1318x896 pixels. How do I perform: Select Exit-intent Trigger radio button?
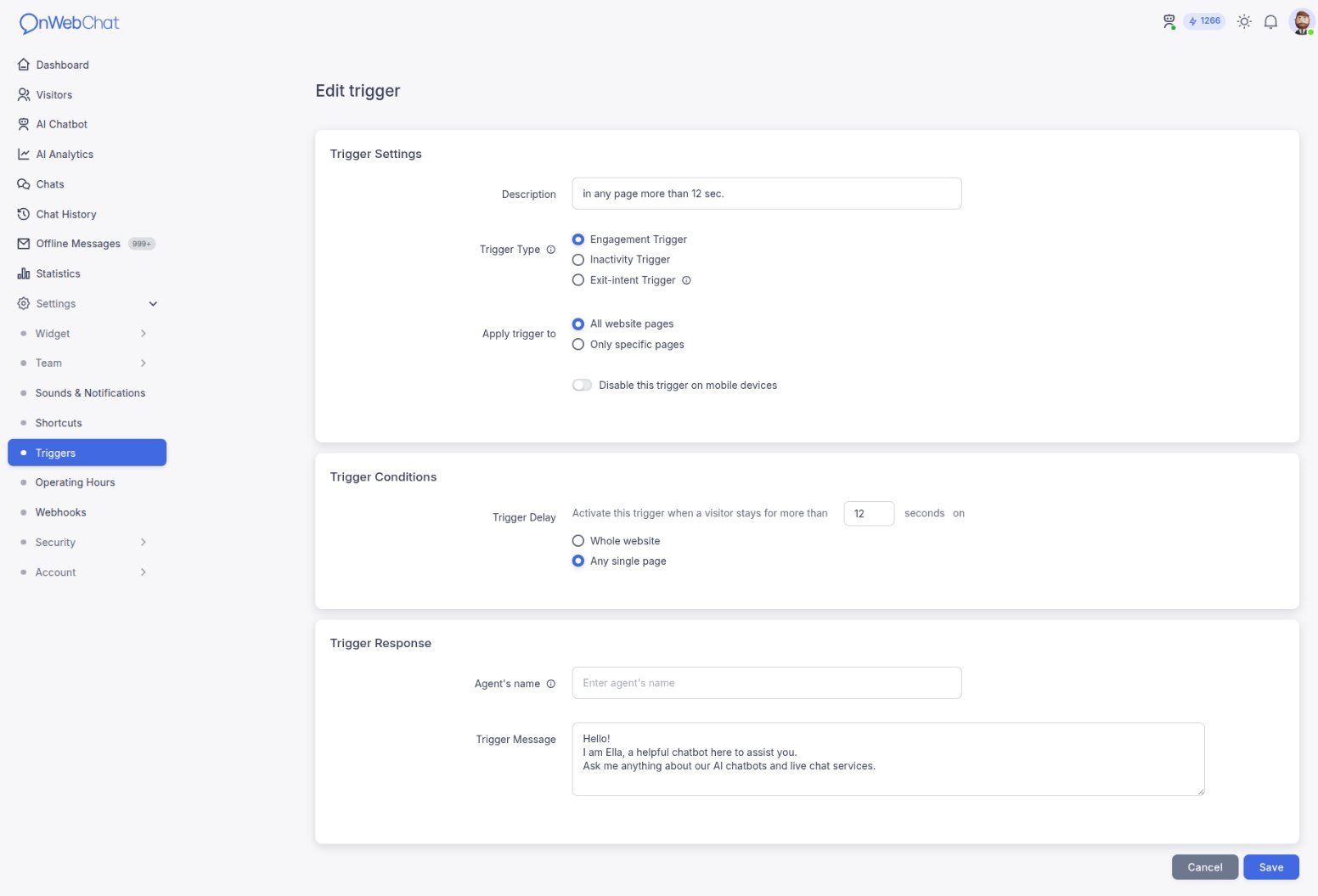click(x=578, y=280)
